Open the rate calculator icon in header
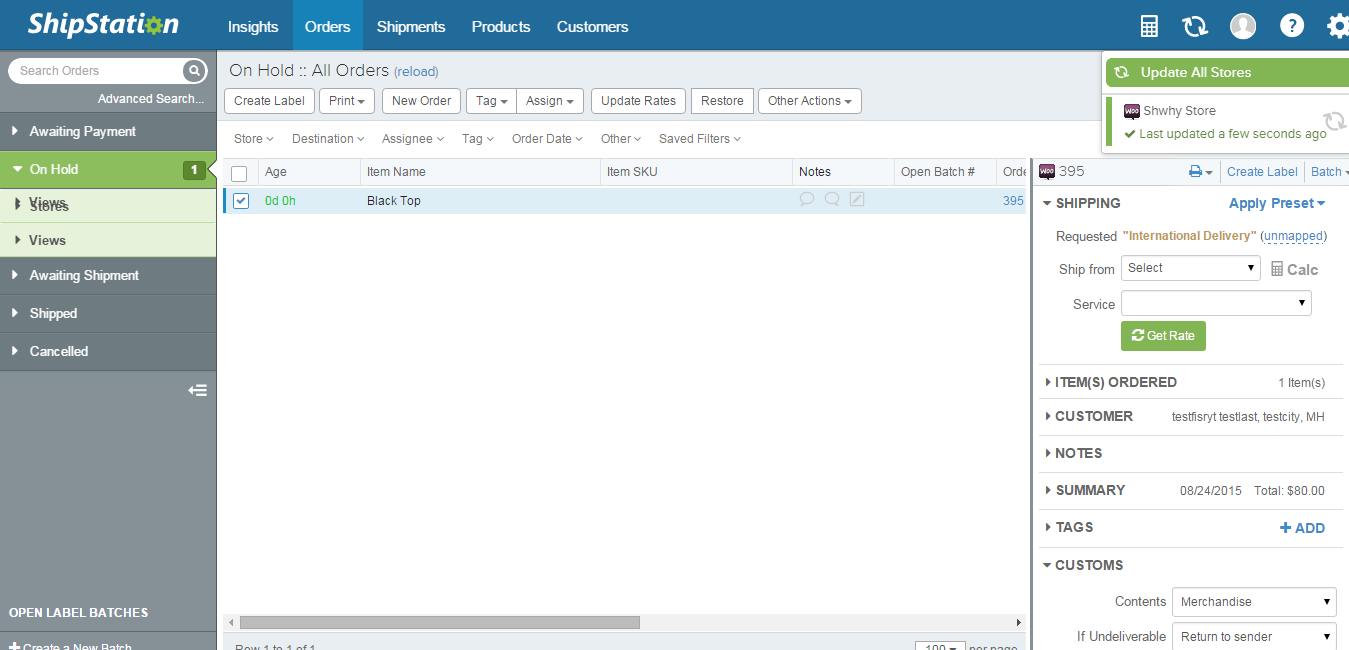The width and height of the screenshot is (1349, 650). [x=1149, y=26]
